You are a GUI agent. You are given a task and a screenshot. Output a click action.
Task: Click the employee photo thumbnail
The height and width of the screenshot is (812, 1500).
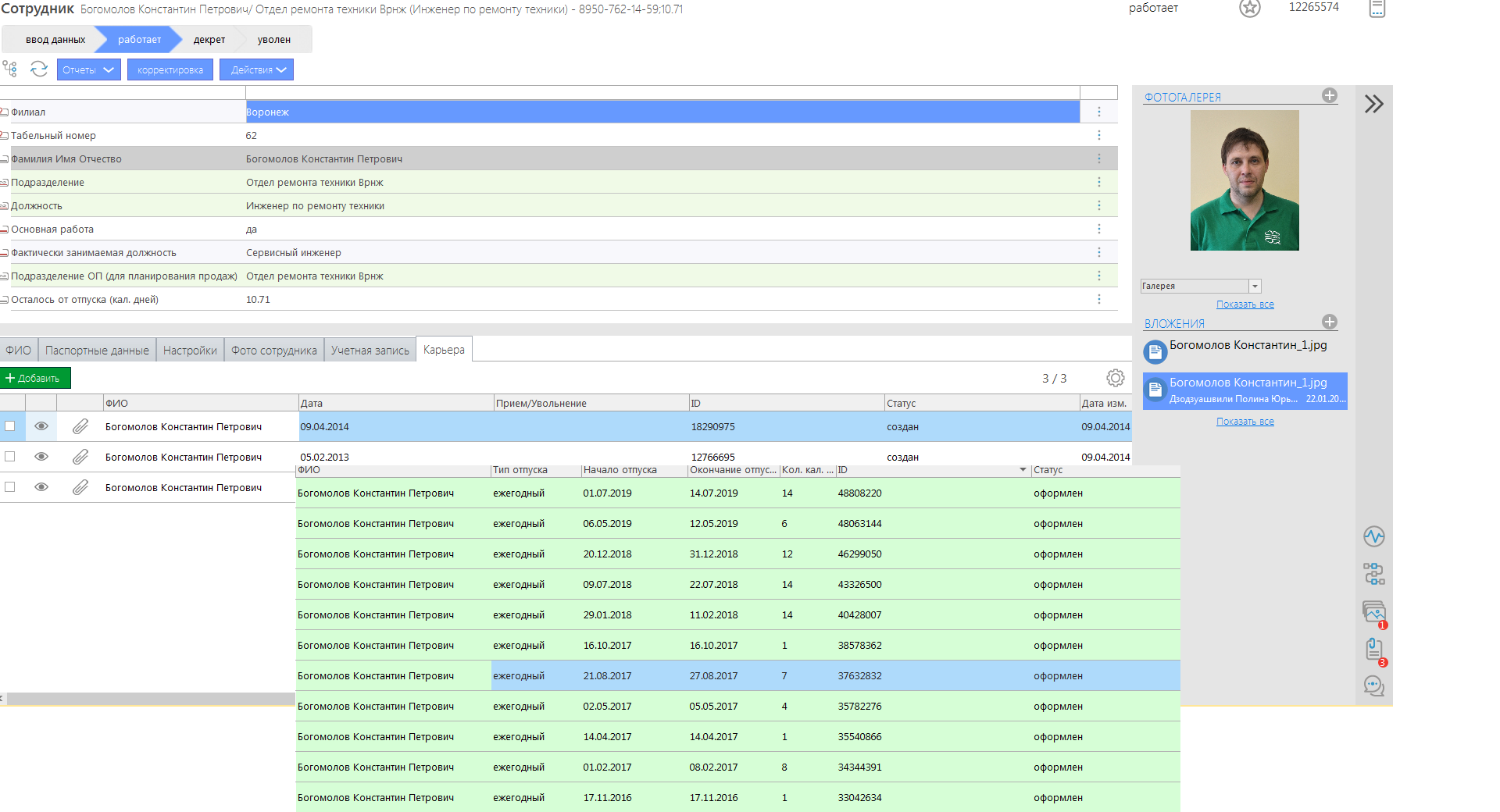[x=1244, y=180]
